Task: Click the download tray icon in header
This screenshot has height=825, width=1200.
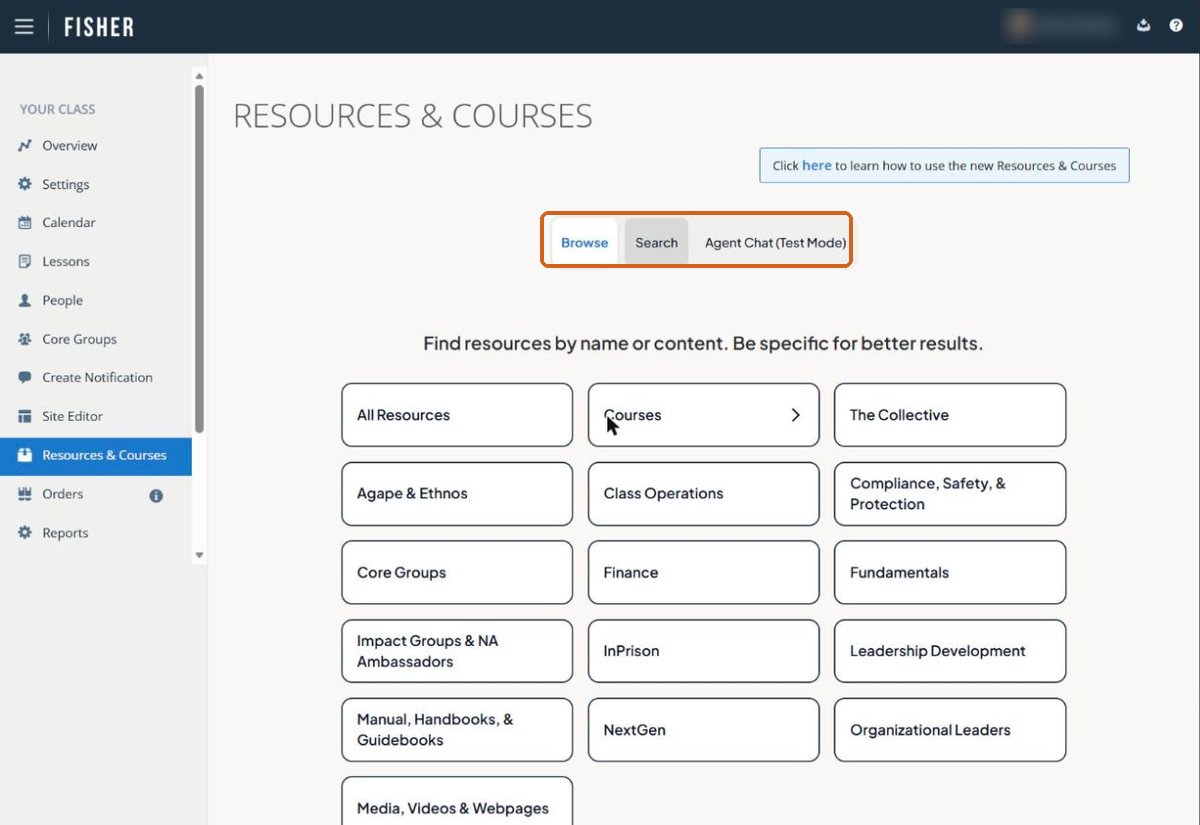Action: point(1144,26)
